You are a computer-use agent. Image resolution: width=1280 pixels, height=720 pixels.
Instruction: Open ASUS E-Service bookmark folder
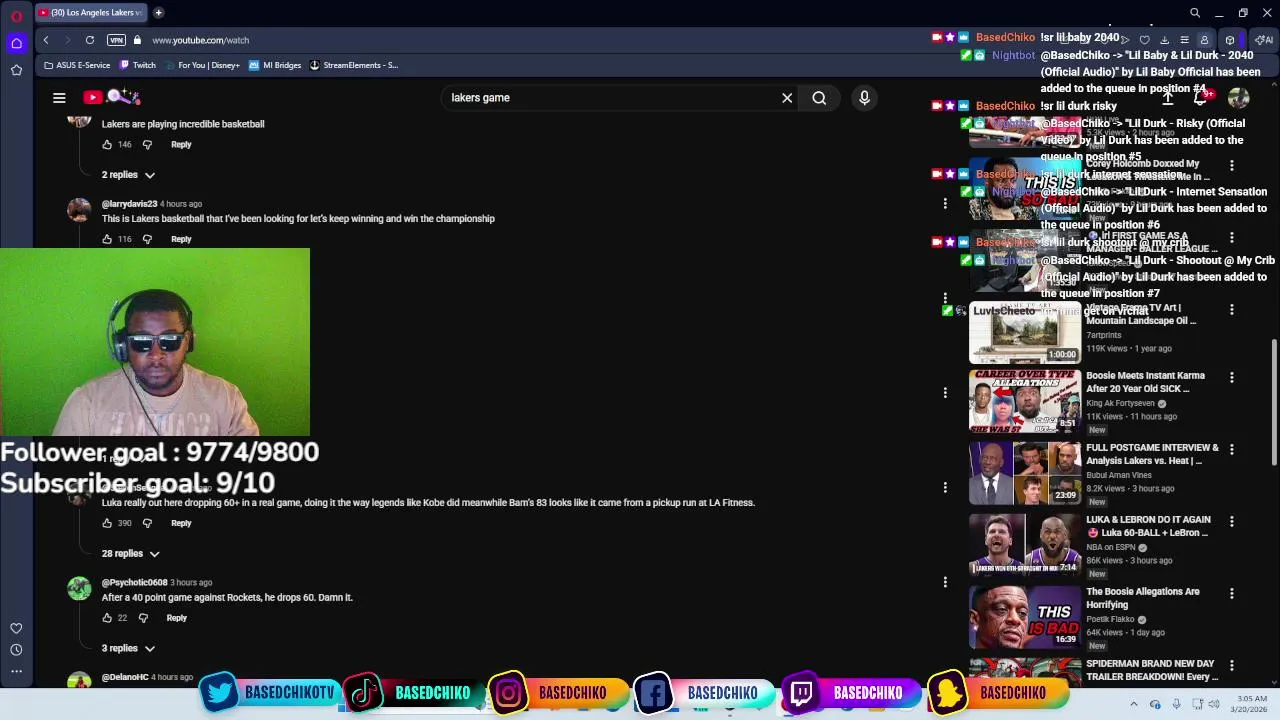click(77, 65)
